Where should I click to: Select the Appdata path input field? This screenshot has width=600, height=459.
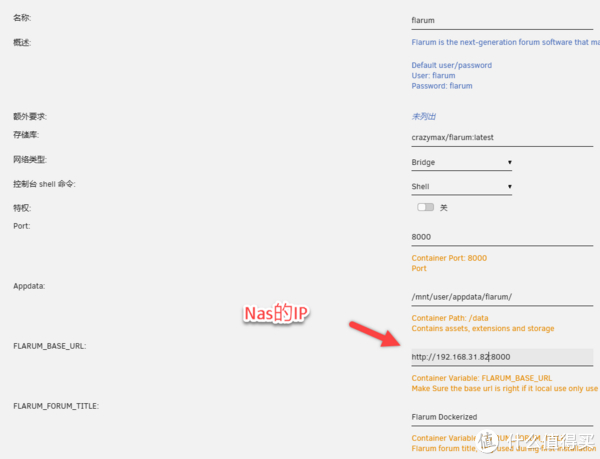pos(500,297)
